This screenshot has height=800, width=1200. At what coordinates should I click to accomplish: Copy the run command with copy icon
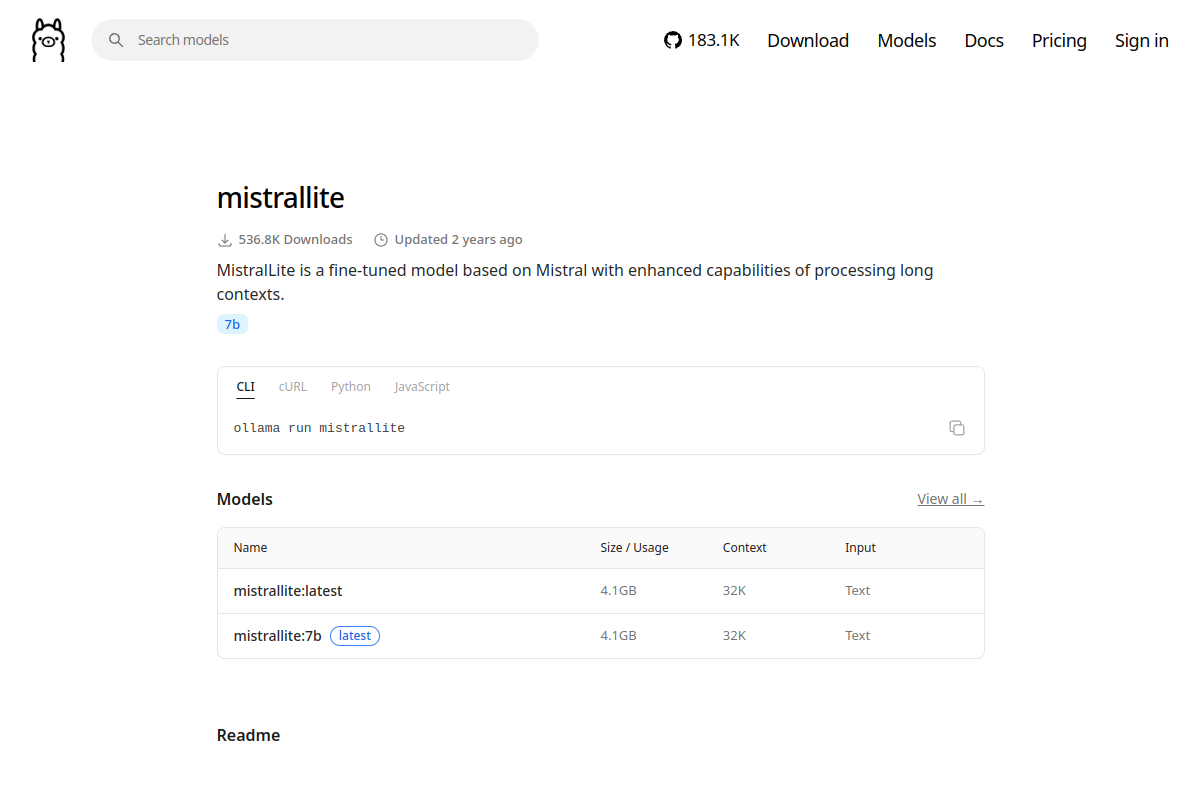[957, 428]
